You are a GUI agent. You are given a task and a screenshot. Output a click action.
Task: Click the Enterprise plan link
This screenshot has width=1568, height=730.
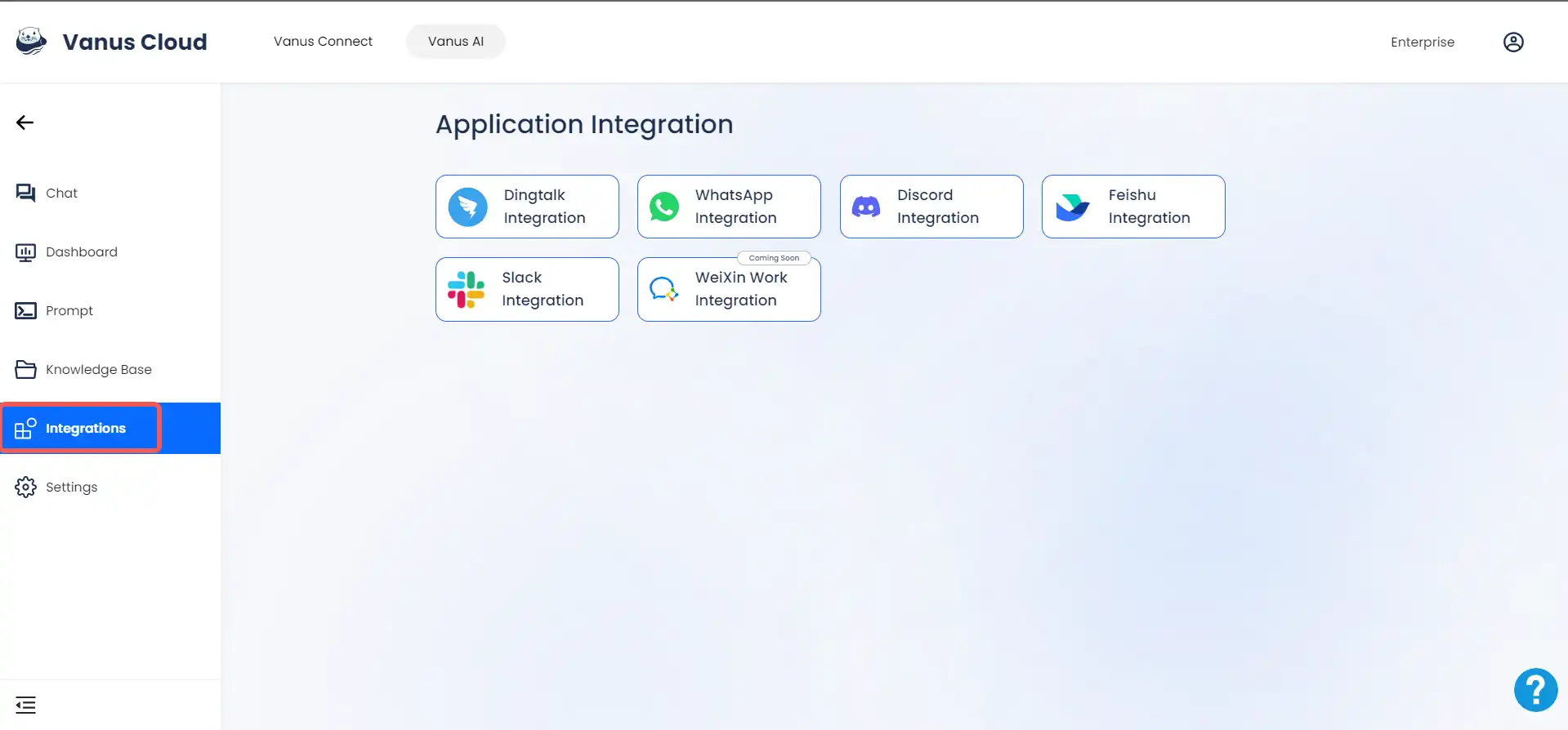(x=1423, y=42)
